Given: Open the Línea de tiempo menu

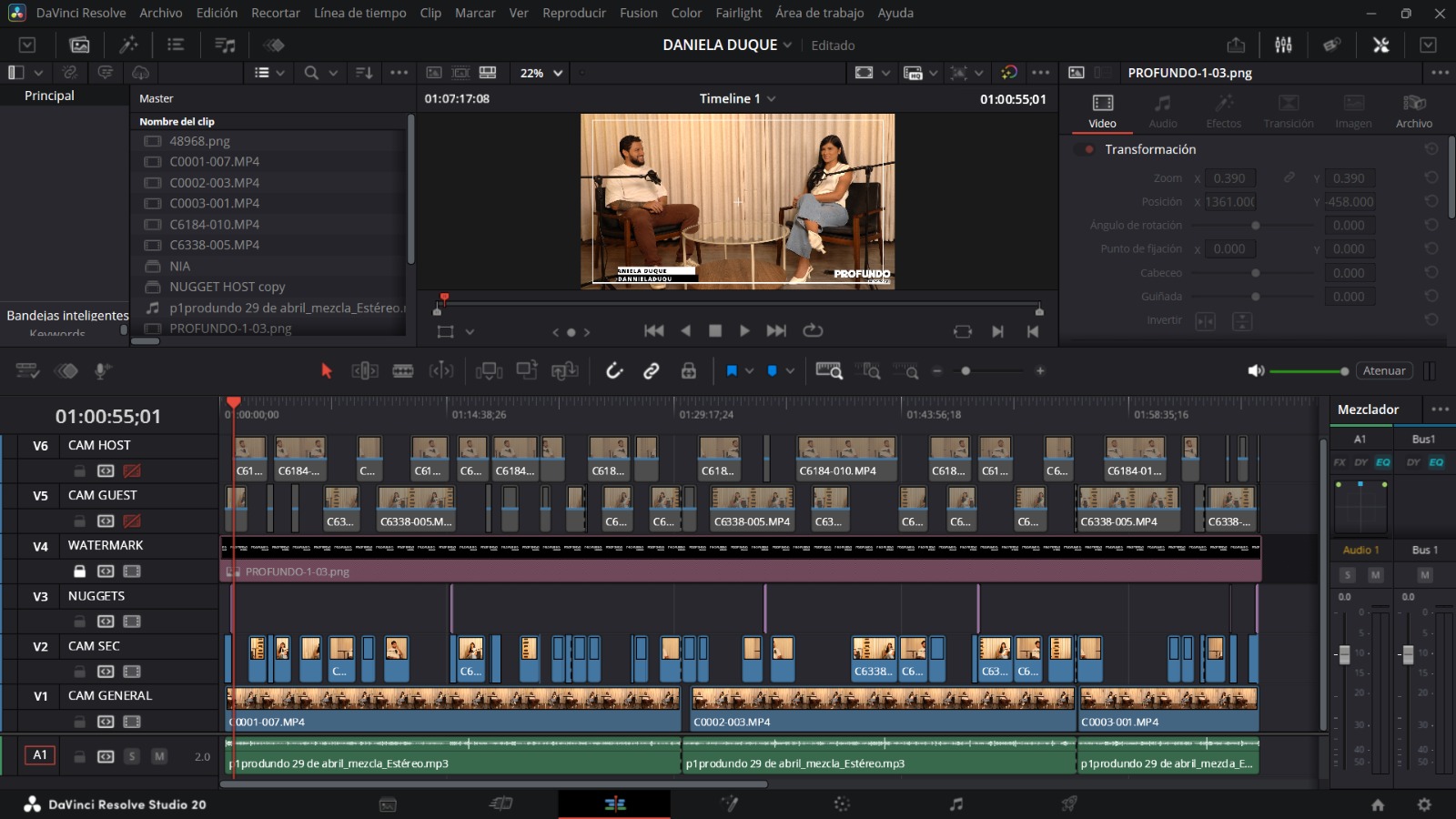Looking at the screenshot, I should click(x=360, y=13).
